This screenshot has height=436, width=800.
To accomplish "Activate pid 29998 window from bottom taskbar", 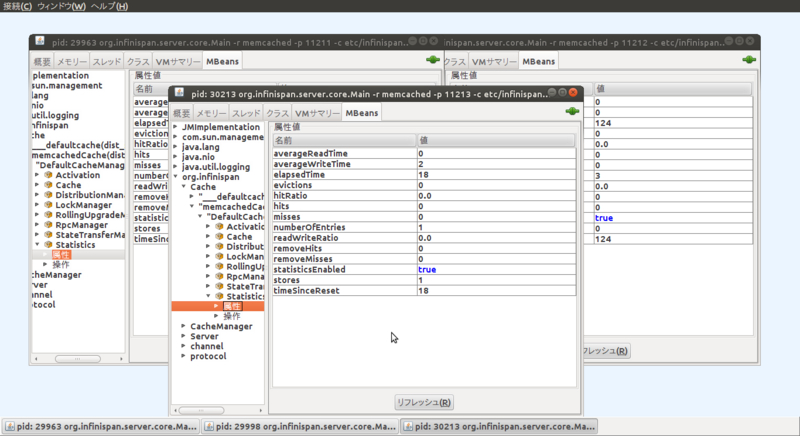I will click(x=300, y=426).
